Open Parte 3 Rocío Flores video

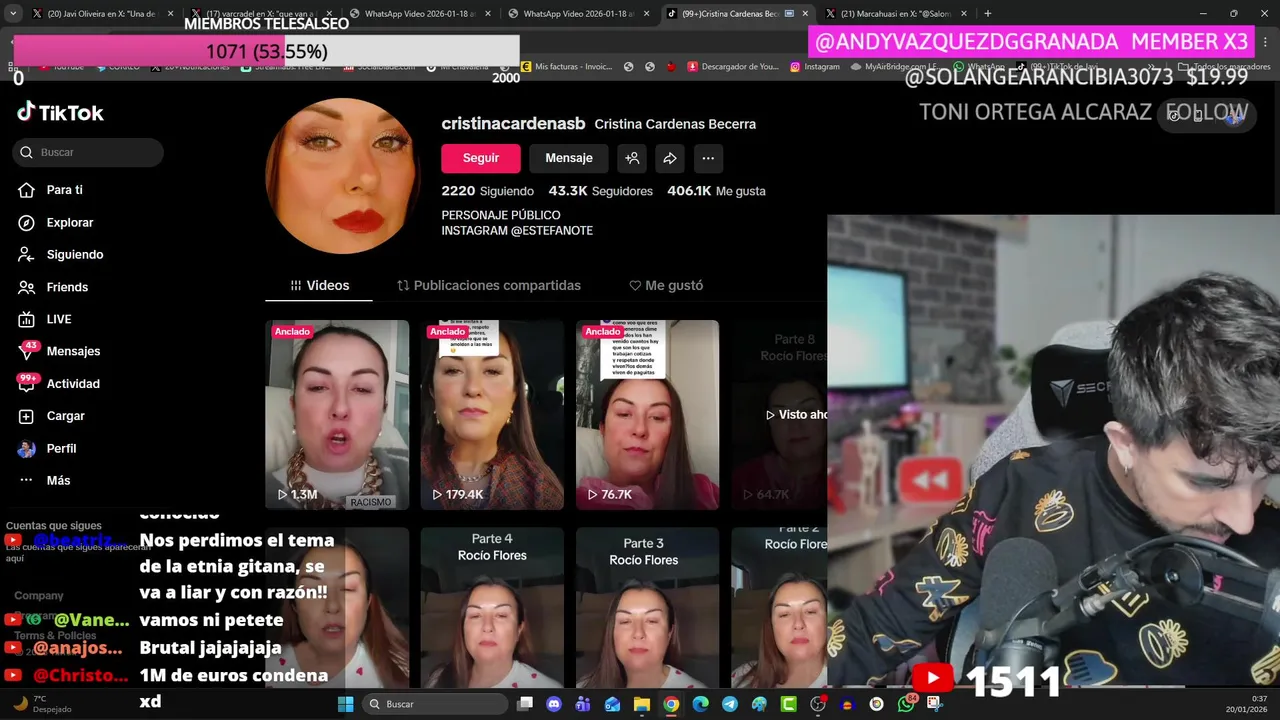pyautogui.click(x=647, y=607)
